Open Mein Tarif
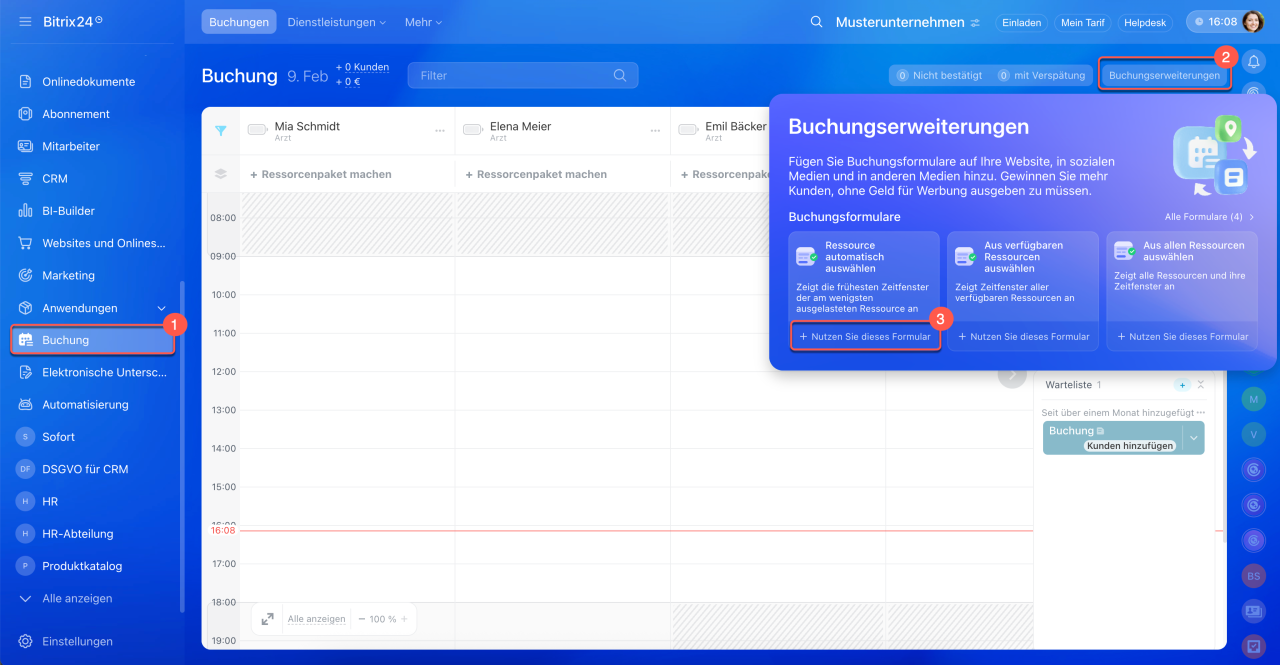The height and width of the screenshot is (665, 1280). (x=1083, y=22)
